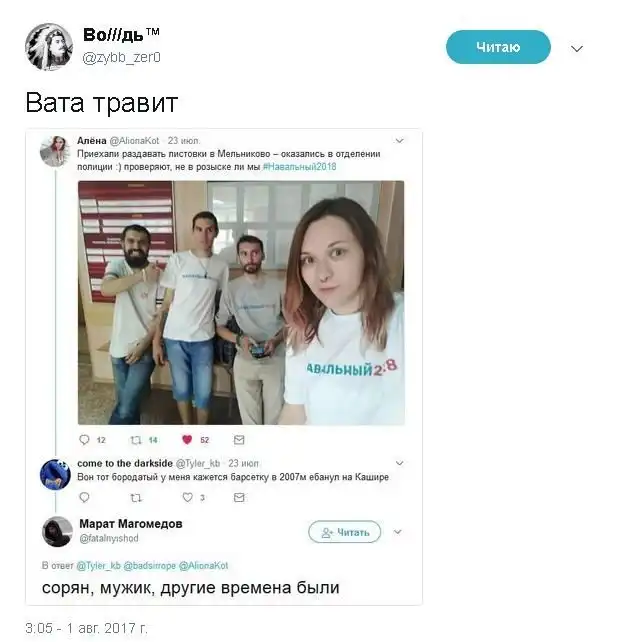Retweet the come to the darkside reply
617x642 pixels.
point(136,498)
